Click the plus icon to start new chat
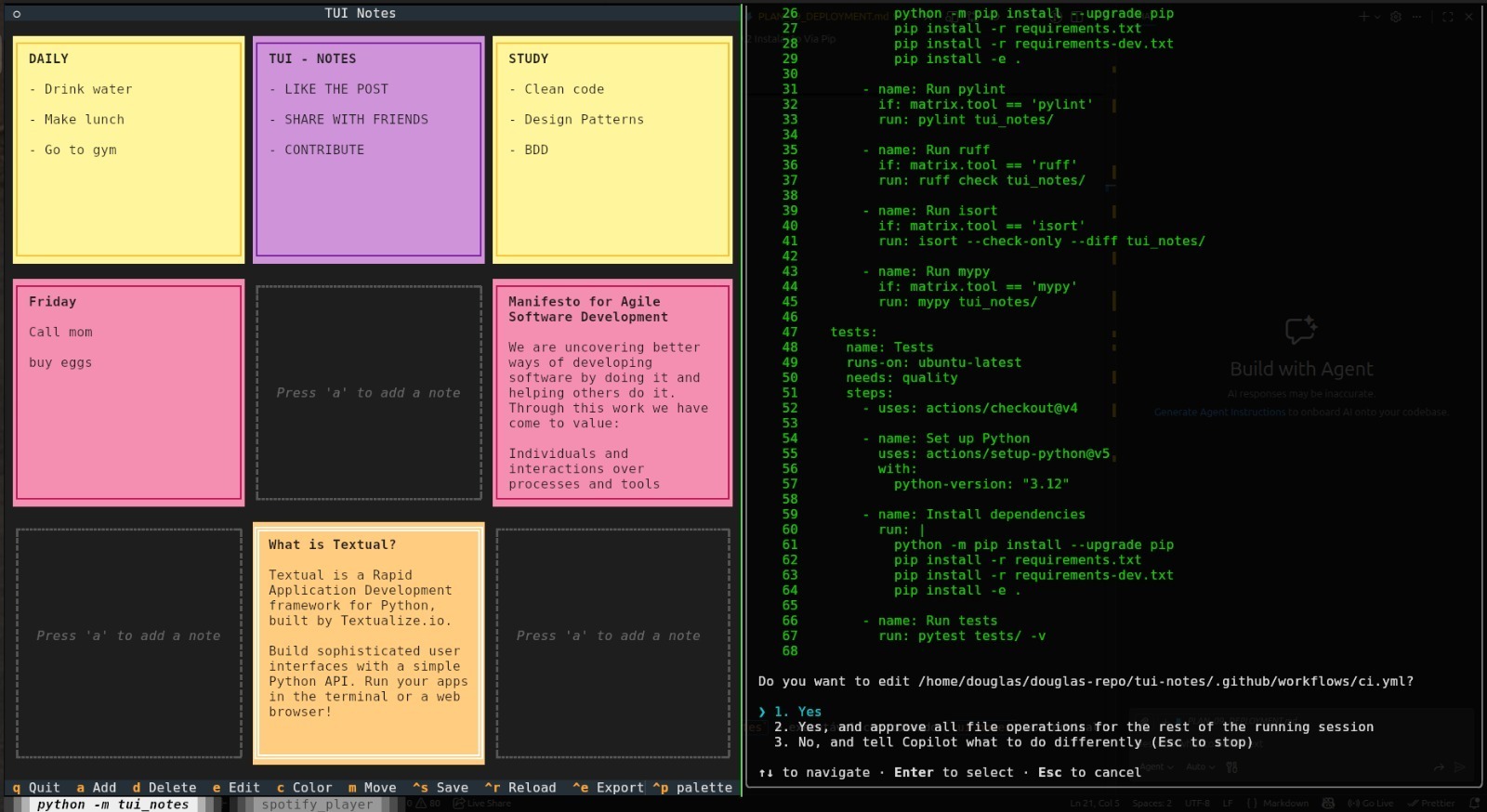This screenshot has width=1487, height=812. (x=1363, y=17)
